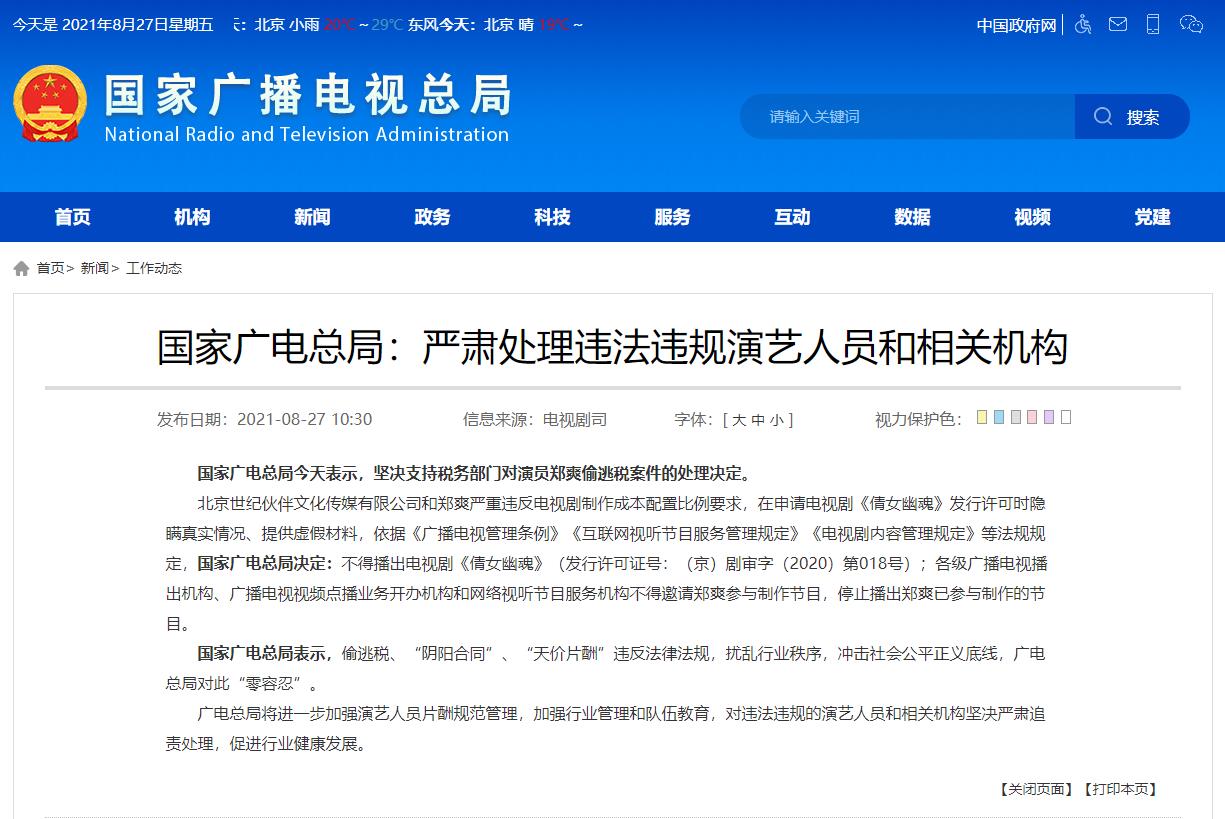The height and width of the screenshot is (819, 1225).
Task: Click the National Radio and Television Administration subtitle
Action: pos(307,134)
